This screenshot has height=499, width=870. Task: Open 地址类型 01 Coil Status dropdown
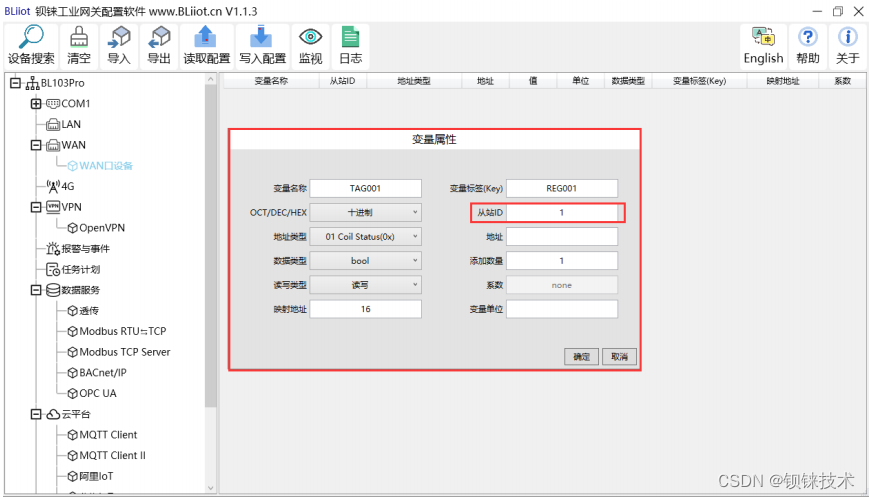point(365,236)
